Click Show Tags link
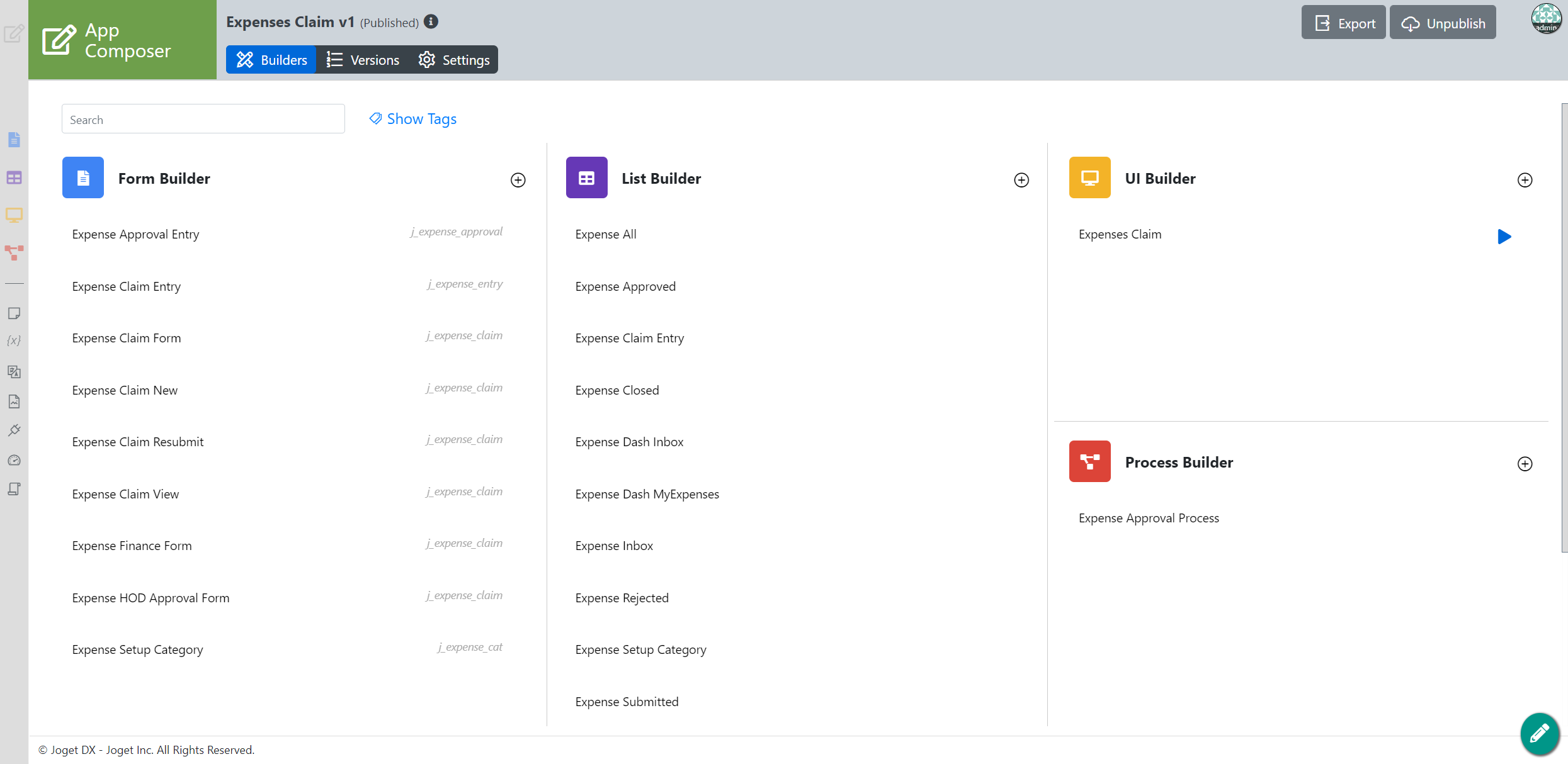 tap(413, 119)
